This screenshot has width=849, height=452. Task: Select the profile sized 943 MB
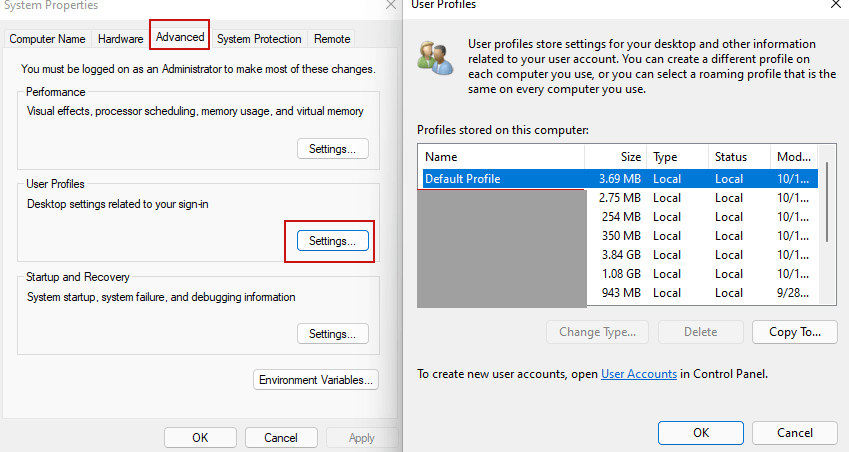click(618, 293)
